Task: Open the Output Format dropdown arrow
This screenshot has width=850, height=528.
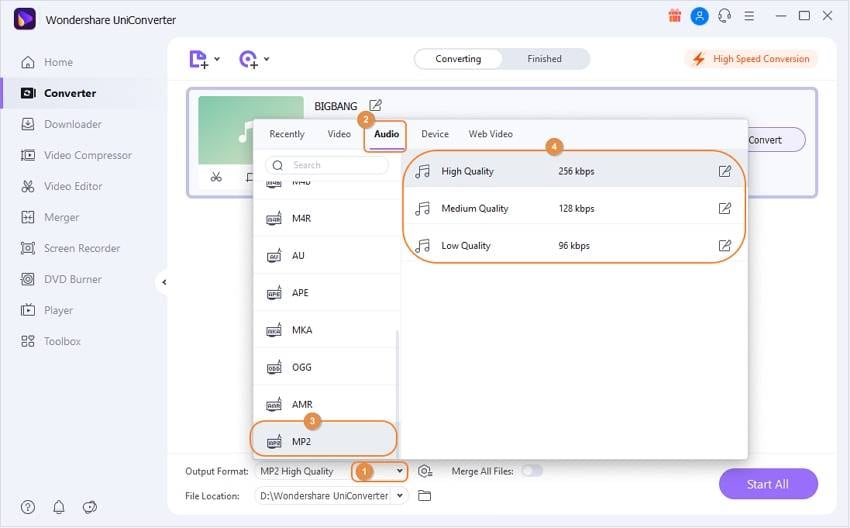Action: point(400,471)
